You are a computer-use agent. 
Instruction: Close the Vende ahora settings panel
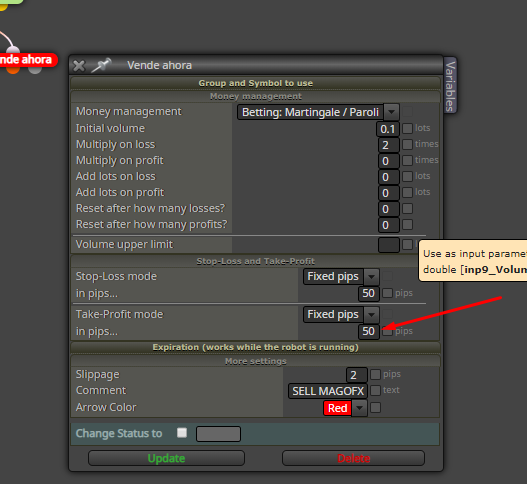(x=79, y=66)
